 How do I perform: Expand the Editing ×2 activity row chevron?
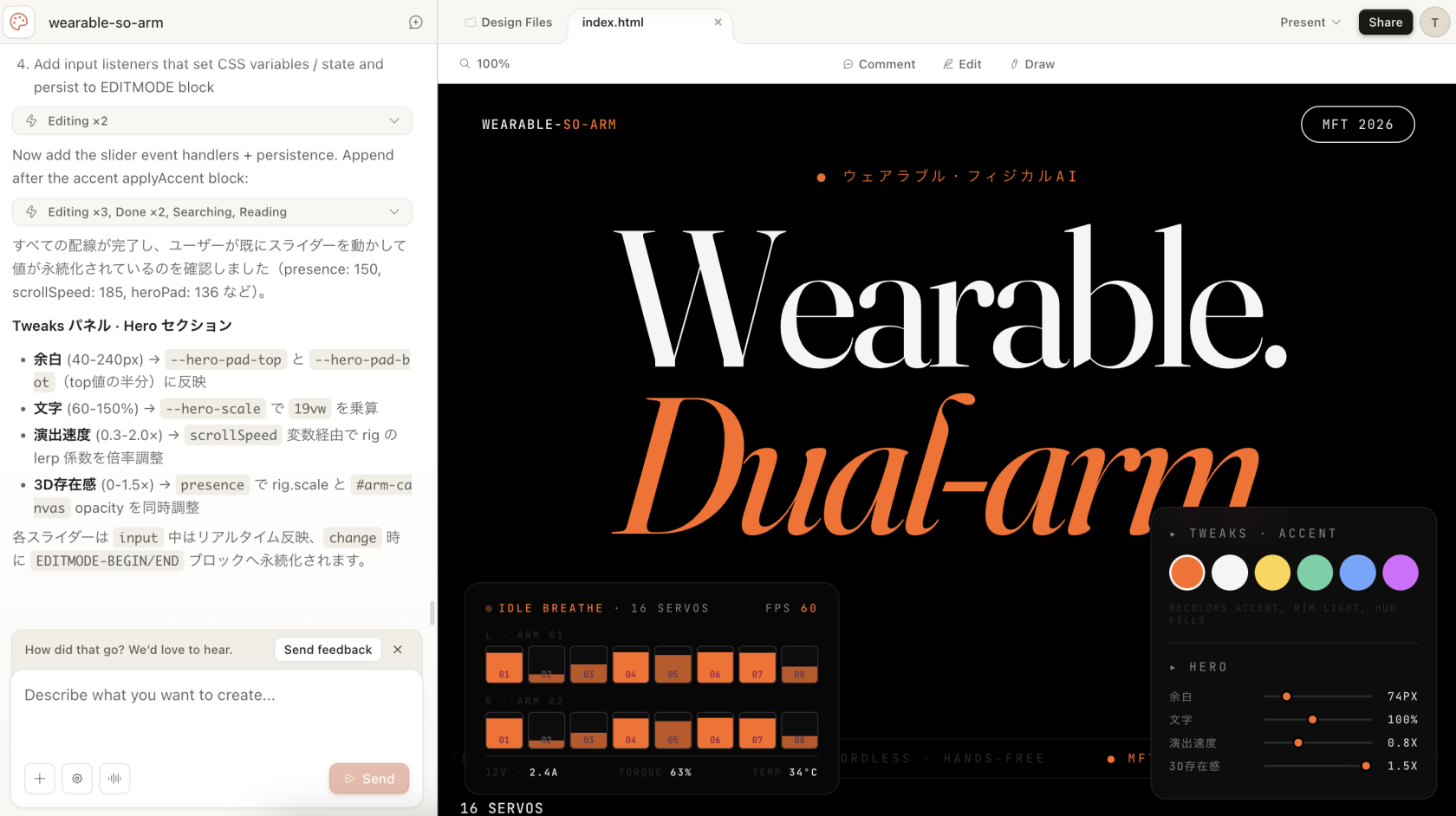(394, 121)
